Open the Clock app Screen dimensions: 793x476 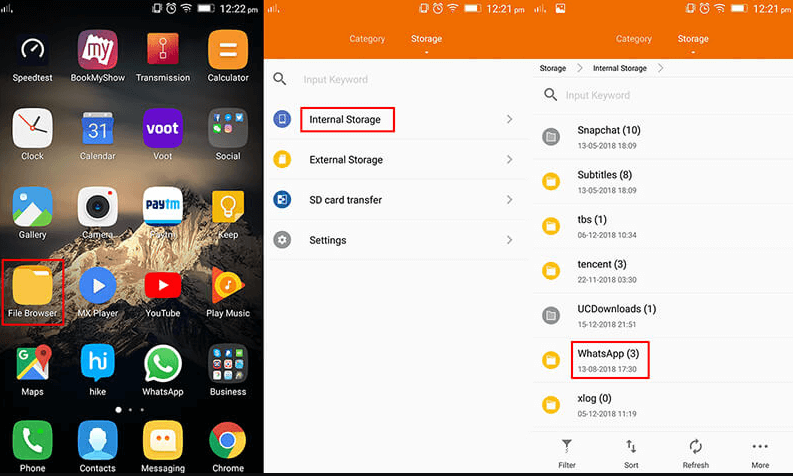click(32, 128)
